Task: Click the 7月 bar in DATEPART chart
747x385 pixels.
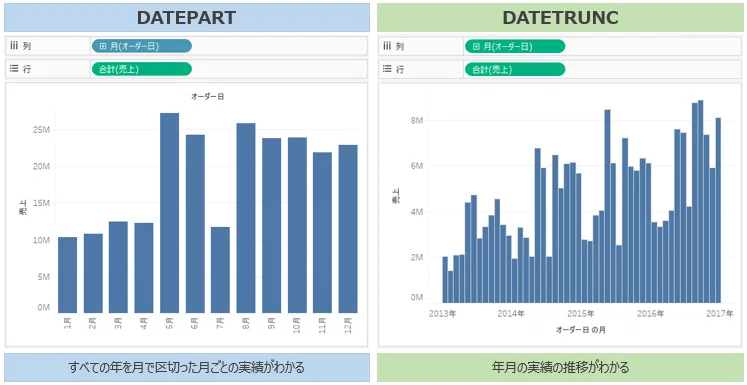Action: pyautogui.click(x=220, y=270)
